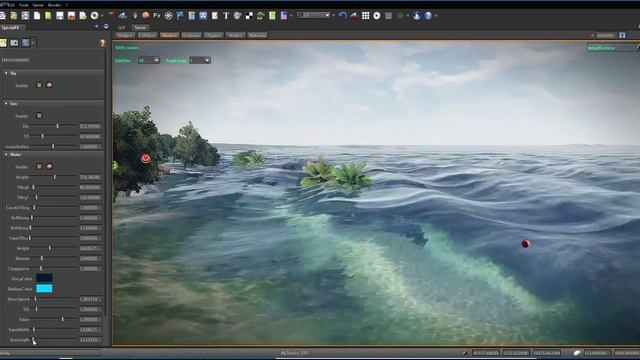Click the white E document icon
Image resolution: width=640 pixels, height=360 pixels.
[214, 16]
